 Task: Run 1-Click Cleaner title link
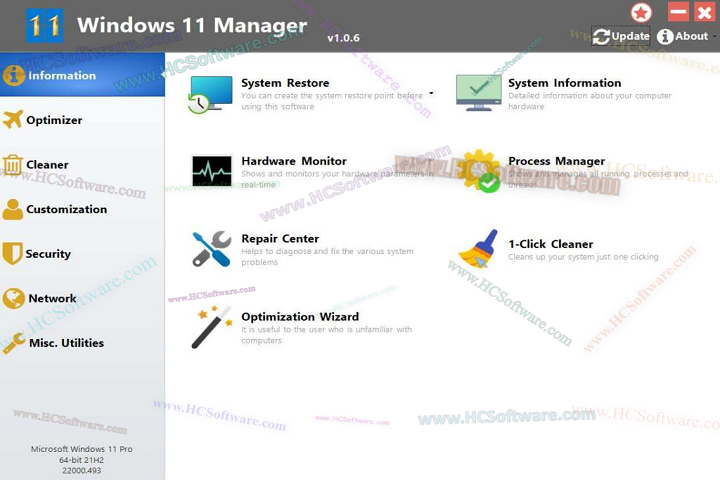pyautogui.click(x=551, y=244)
